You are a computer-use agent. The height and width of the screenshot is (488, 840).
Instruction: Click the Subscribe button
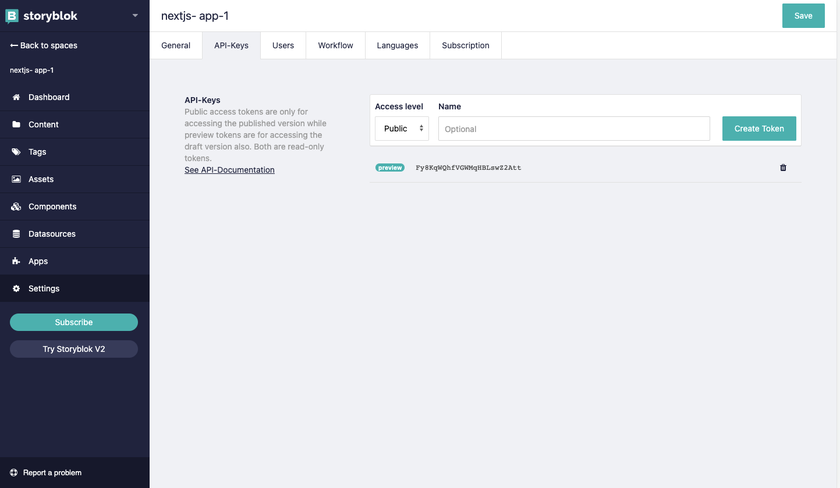[x=74, y=322]
